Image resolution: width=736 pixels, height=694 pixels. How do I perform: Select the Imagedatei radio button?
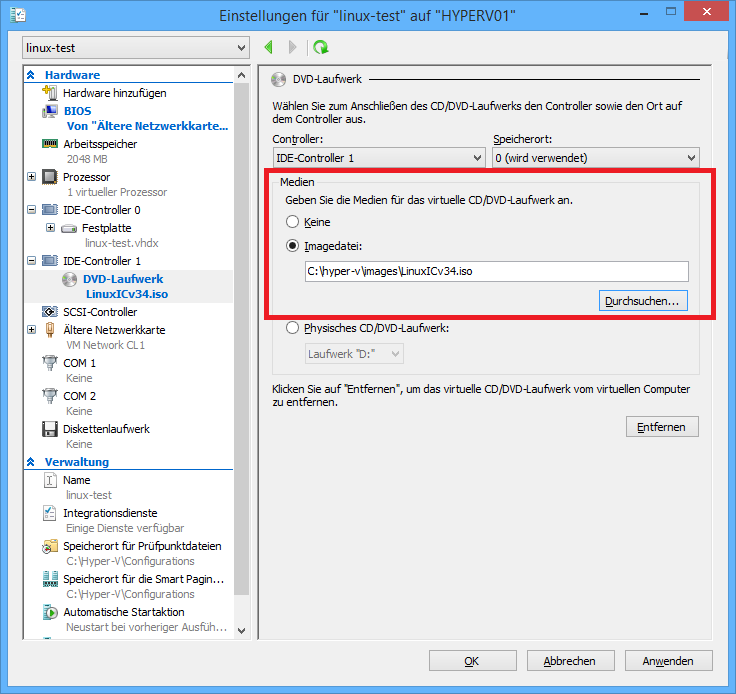[292, 245]
